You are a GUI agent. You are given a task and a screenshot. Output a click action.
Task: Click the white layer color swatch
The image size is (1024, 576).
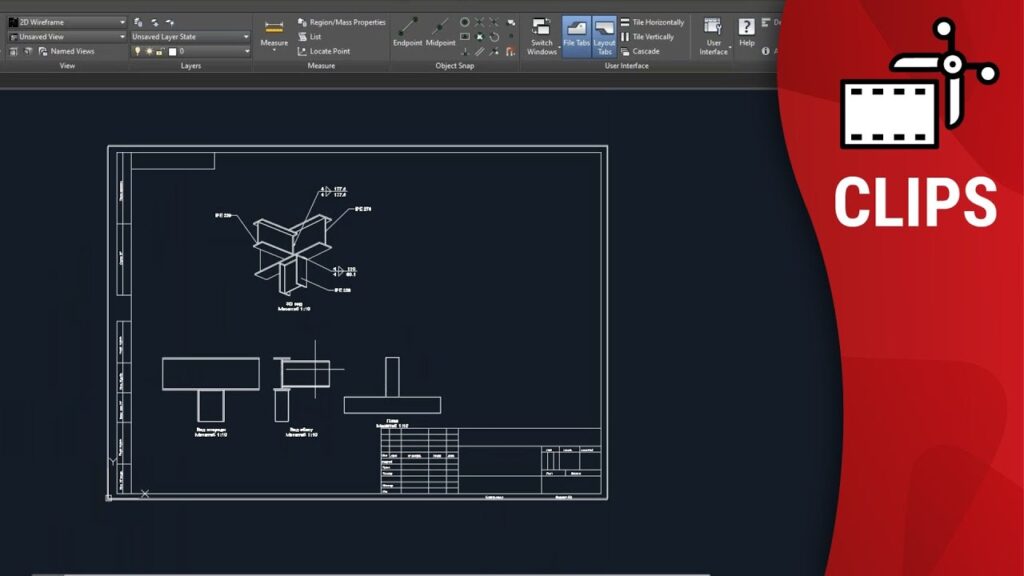pos(172,51)
